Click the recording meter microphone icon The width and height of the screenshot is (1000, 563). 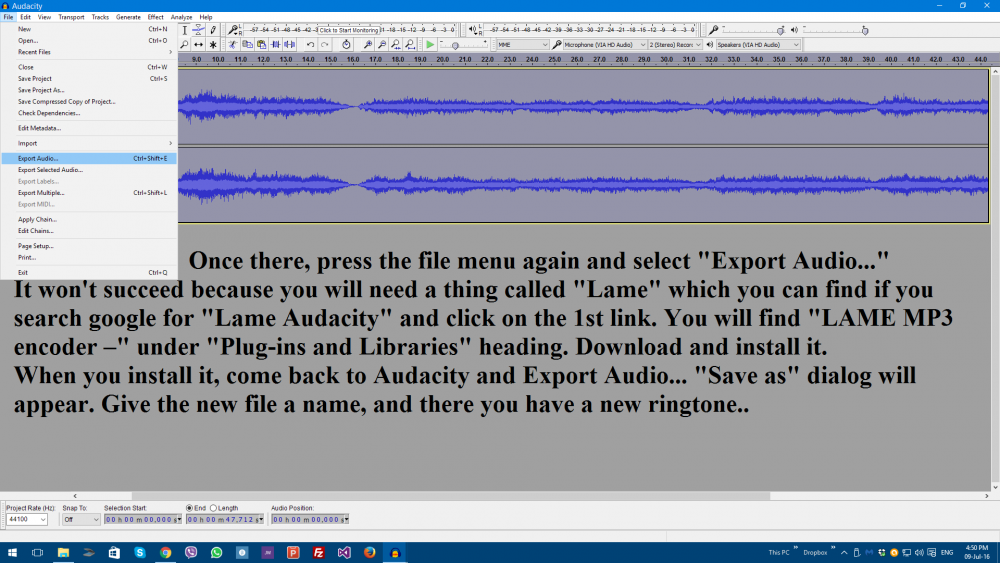click(233, 30)
